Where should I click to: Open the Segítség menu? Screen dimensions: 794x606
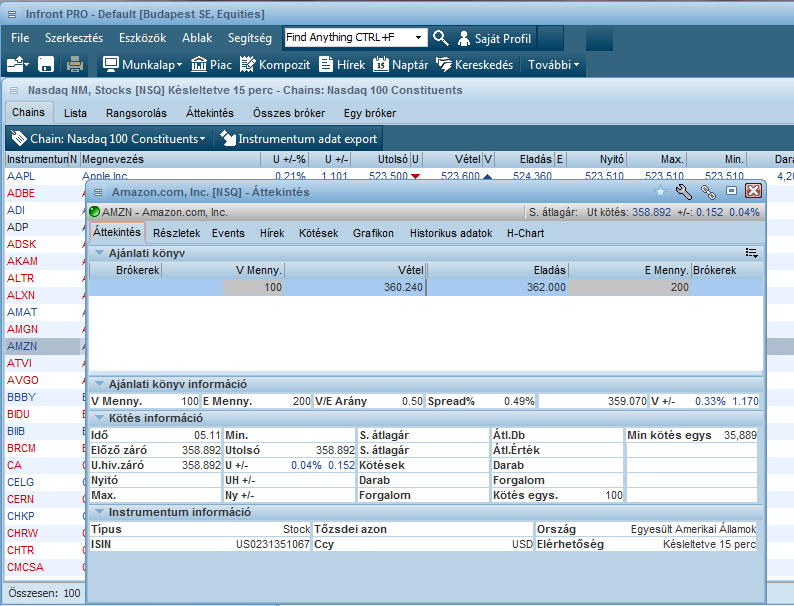(x=250, y=38)
